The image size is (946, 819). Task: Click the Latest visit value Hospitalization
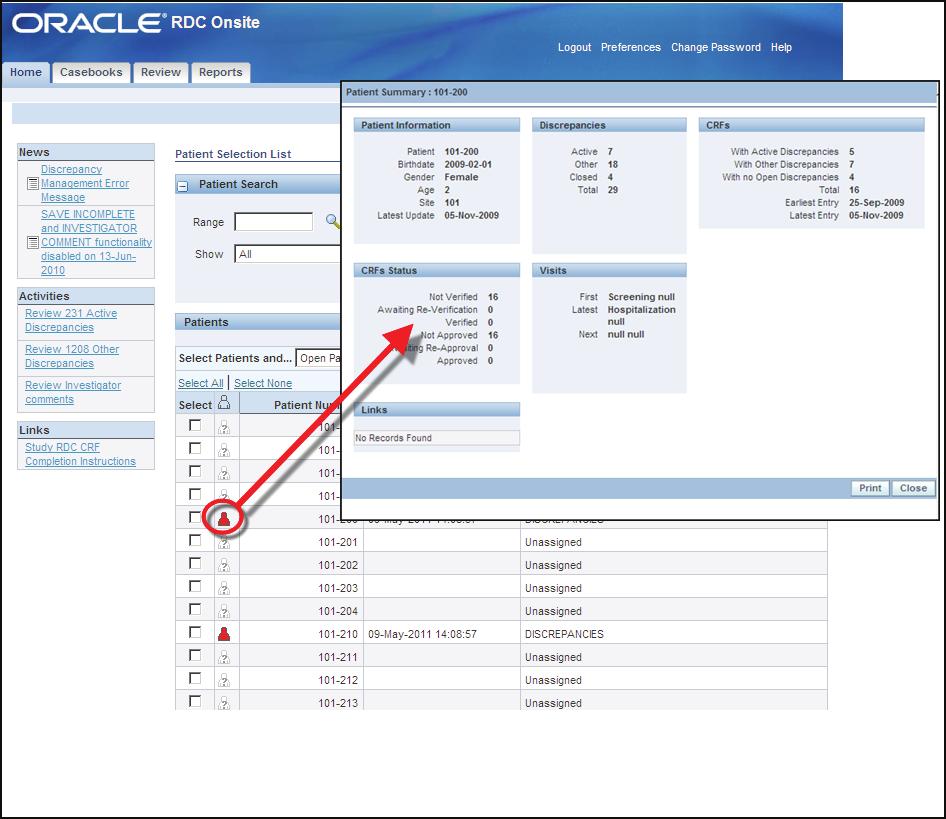[x=641, y=310]
